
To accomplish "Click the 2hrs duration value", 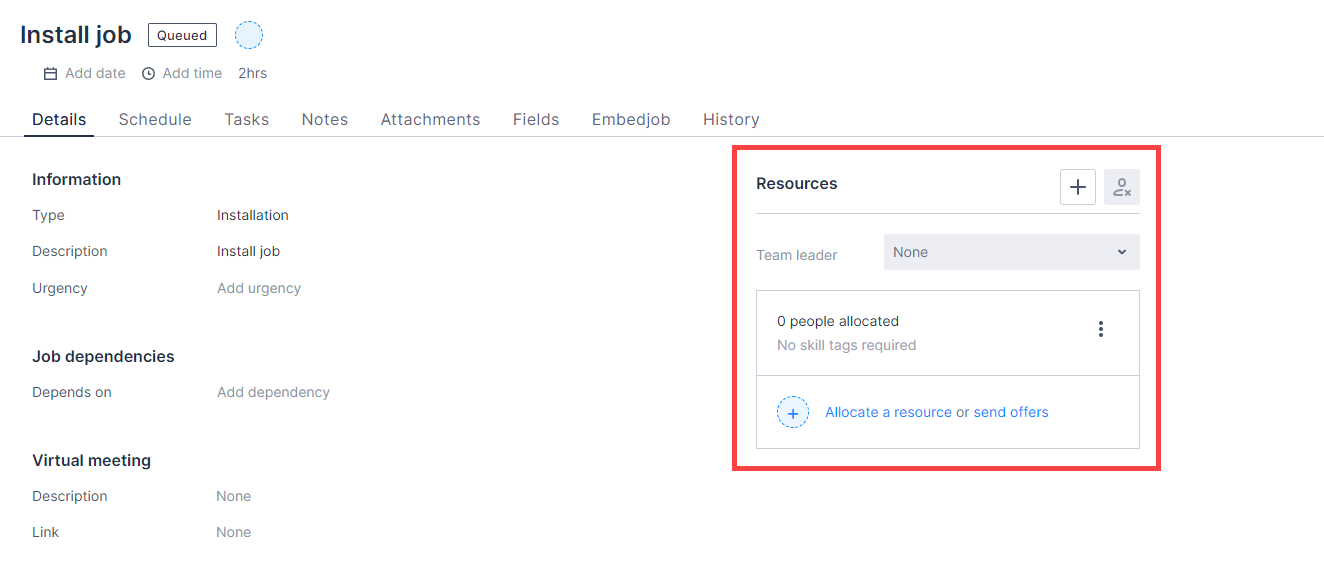I will (x=253, y=73).
